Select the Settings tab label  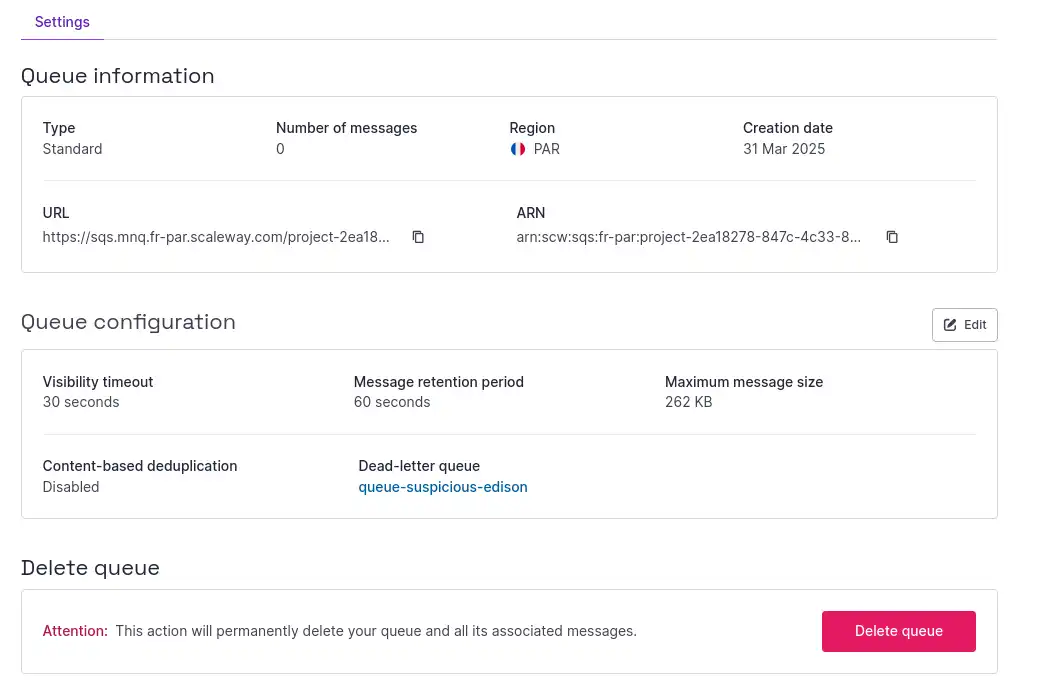coord(62,21)
